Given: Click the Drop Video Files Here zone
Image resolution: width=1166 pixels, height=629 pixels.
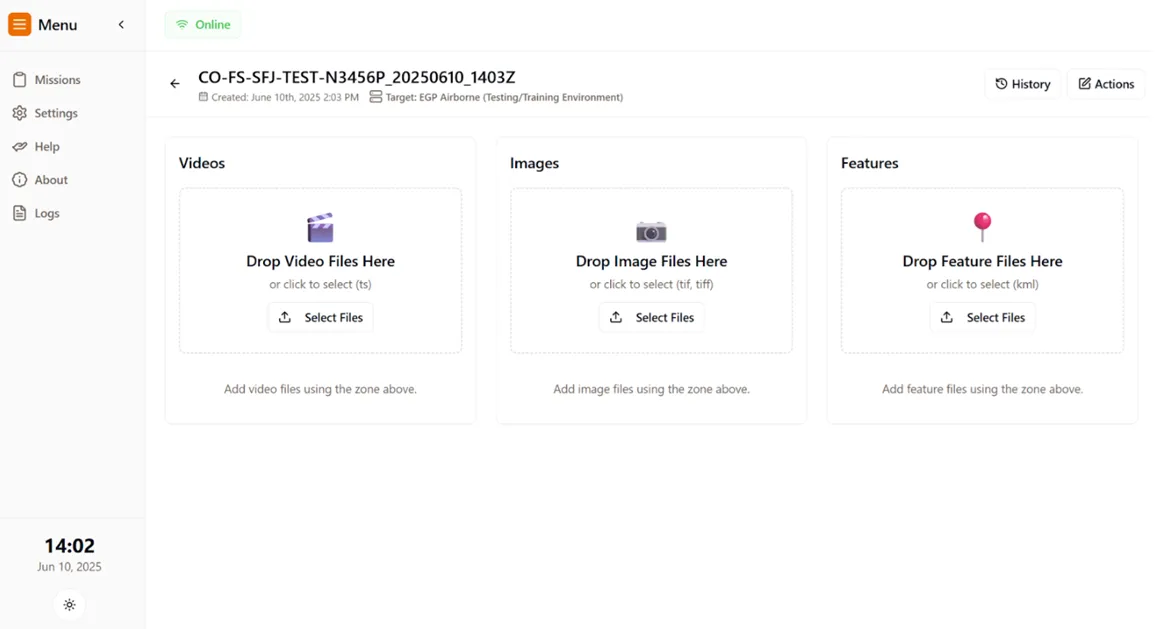Looking at the screenshot, I should (x=320, y=261).
